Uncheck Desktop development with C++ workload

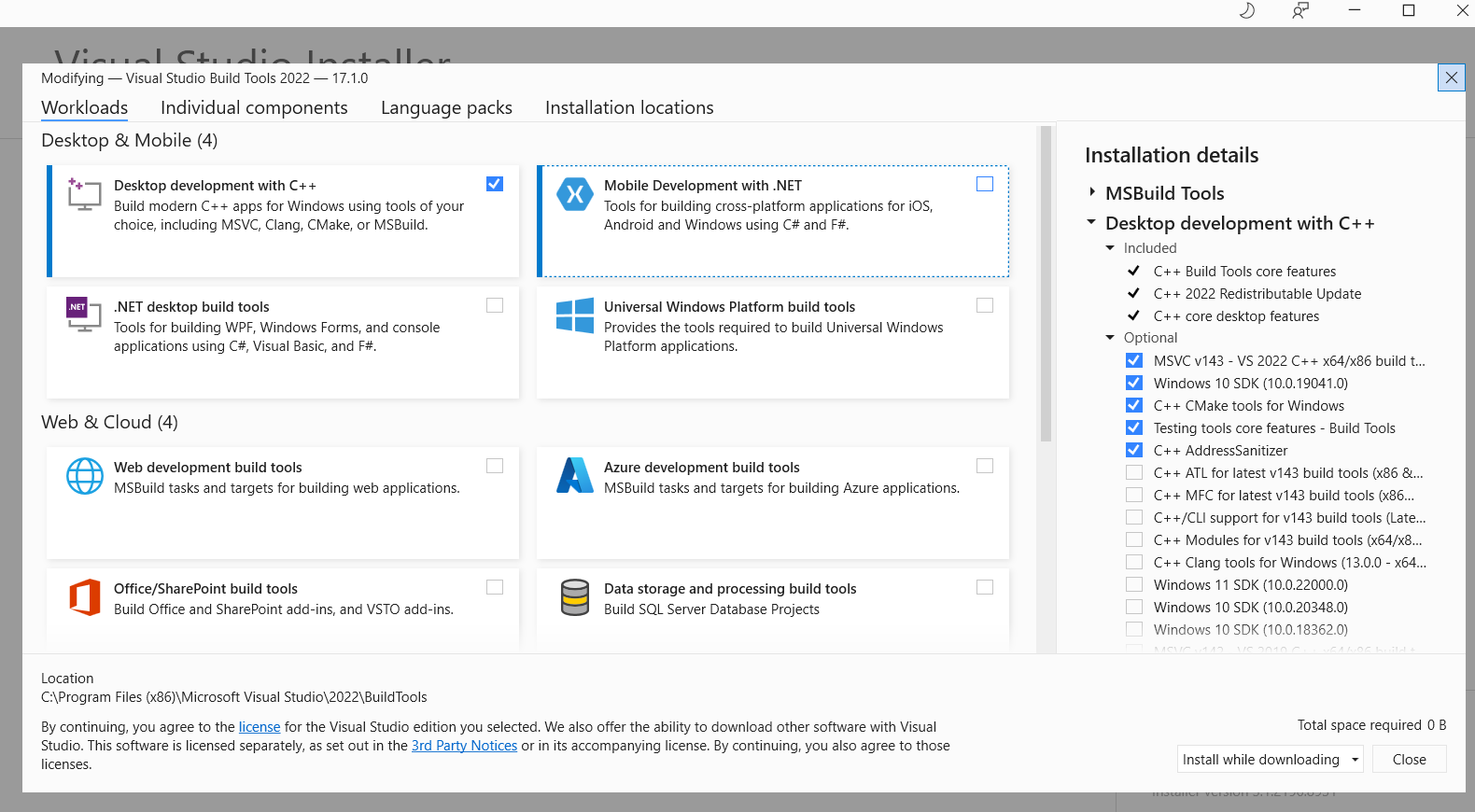tap(495, 184)
